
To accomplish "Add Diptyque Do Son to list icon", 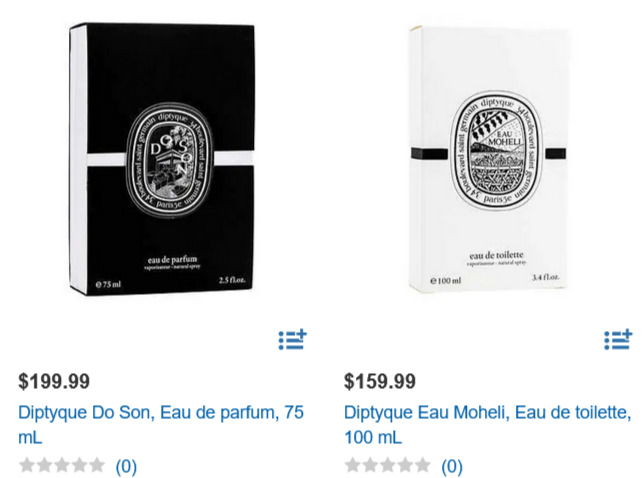I will click(292, 340).
